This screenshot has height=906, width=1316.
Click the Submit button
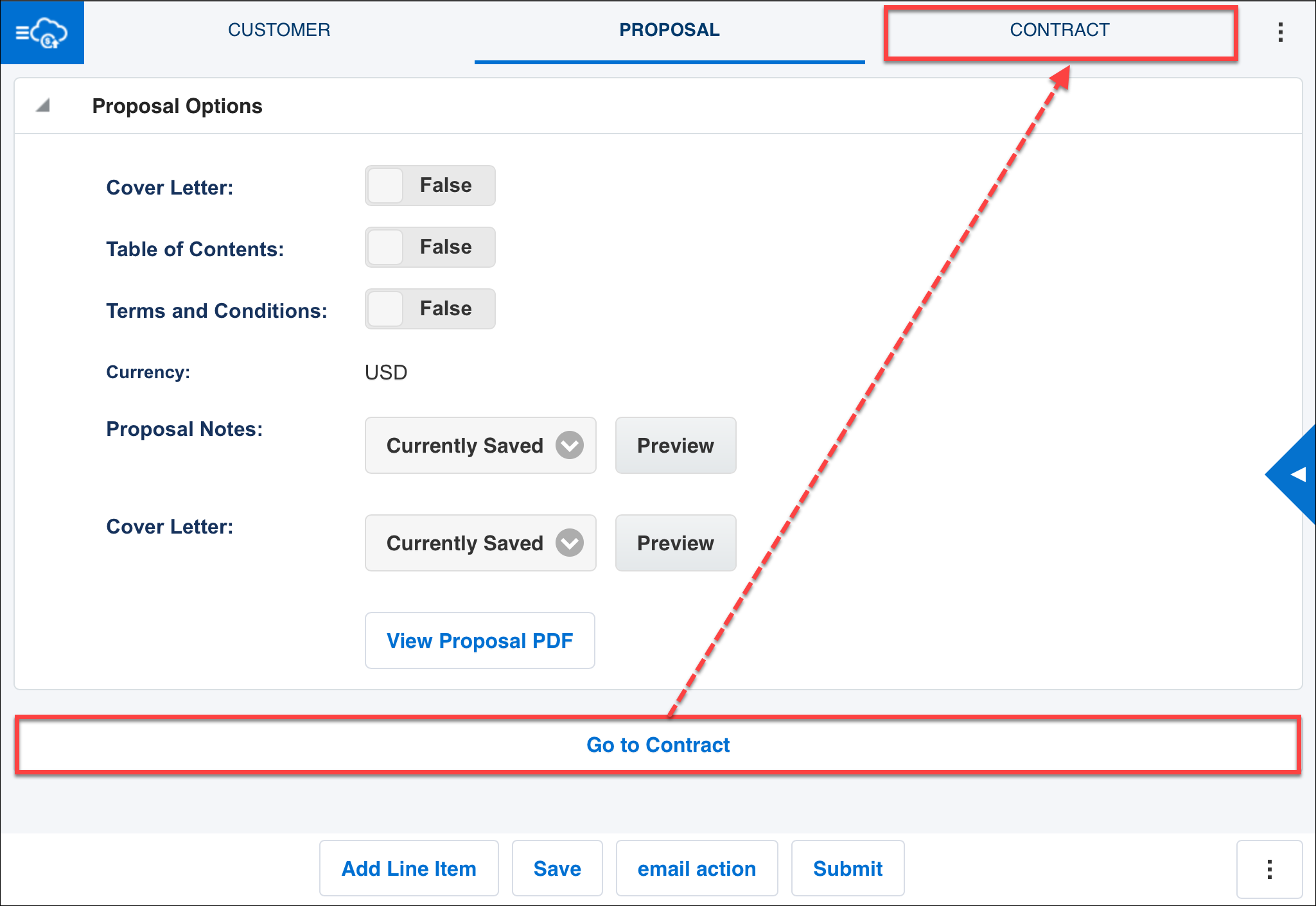click(x=848, y=868)
